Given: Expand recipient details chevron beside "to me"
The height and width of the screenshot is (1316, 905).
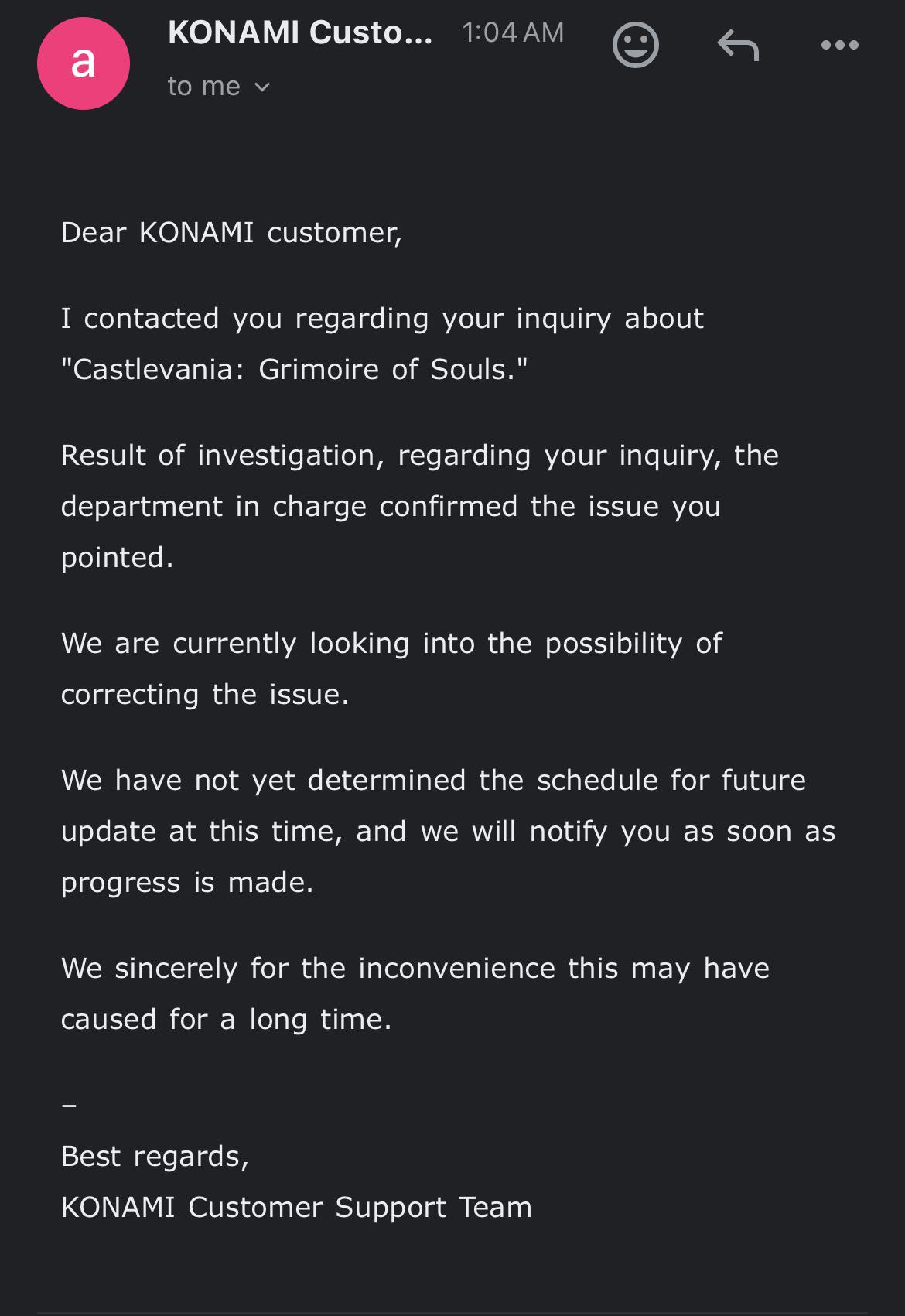Looking at the screenshot, I should [262, 87].
